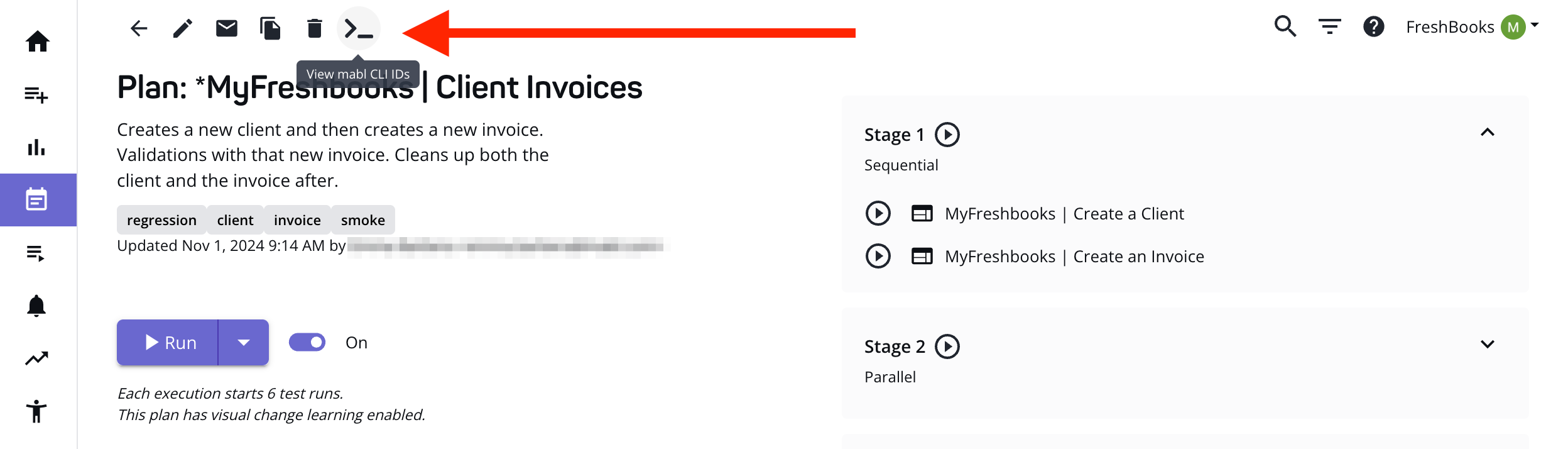1568x449 pixels.
Task: Collapse Stage 1 section
Action: (x=1487, y=132)
